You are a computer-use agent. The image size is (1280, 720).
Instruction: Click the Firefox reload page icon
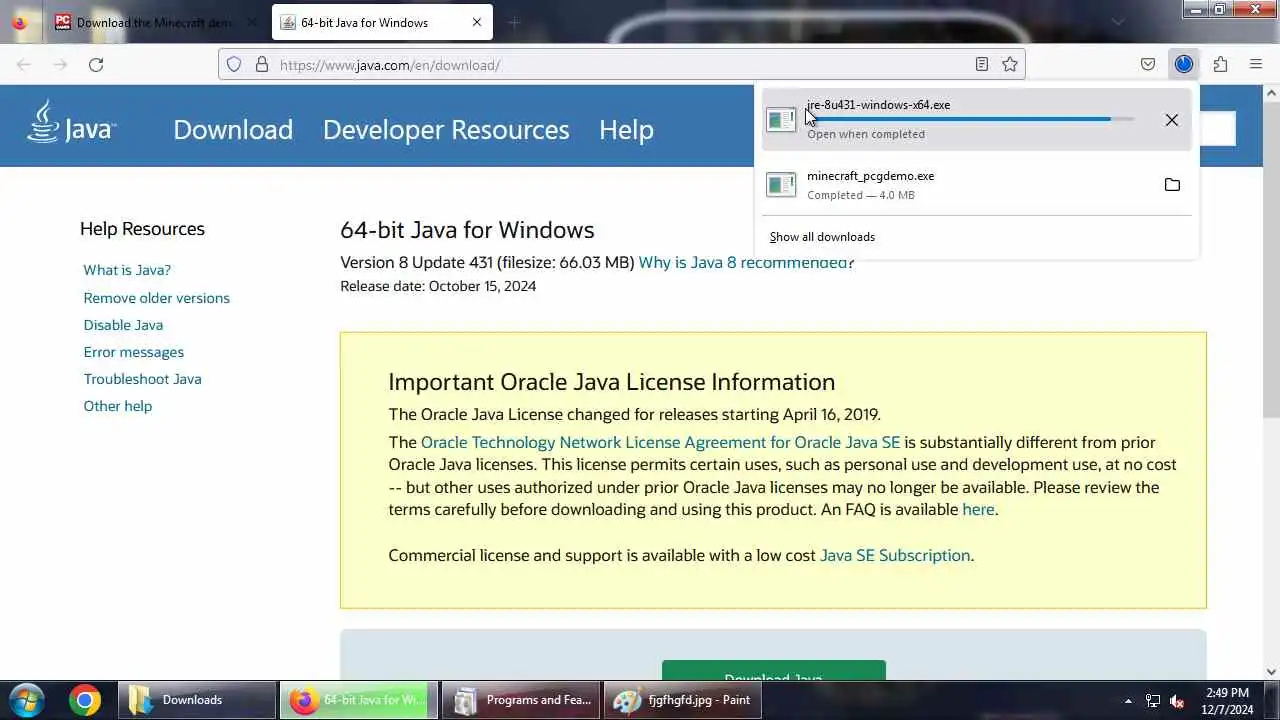(96, 65)
